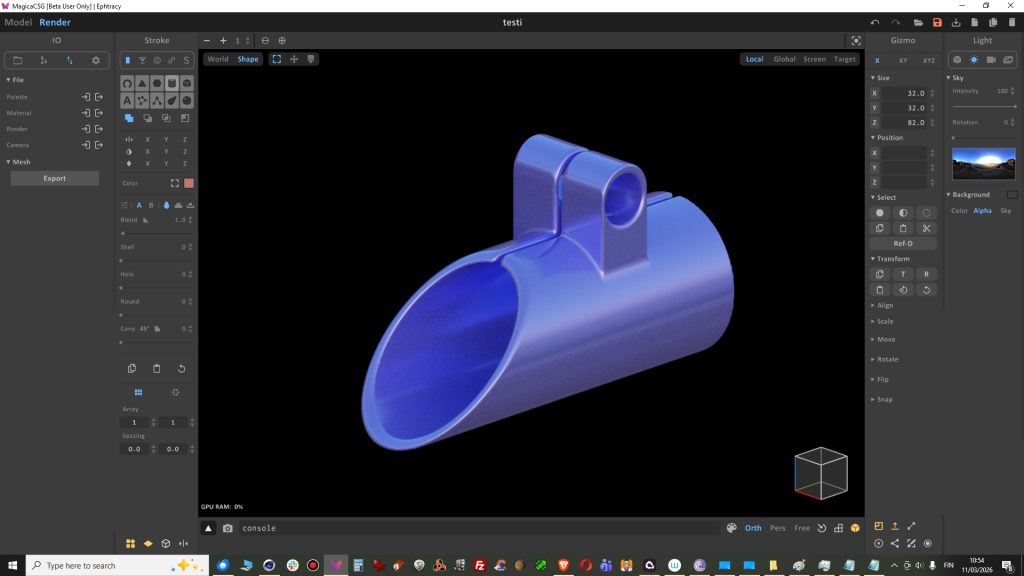Click the camera screenshot icon beside console
The height and width of the screenshot is (576, 1024).
[227, 528]
